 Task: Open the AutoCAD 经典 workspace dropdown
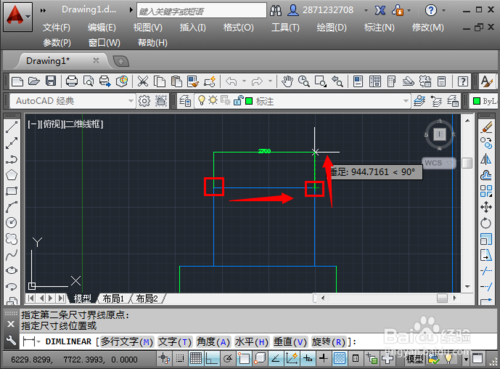[x=72, y=101]
